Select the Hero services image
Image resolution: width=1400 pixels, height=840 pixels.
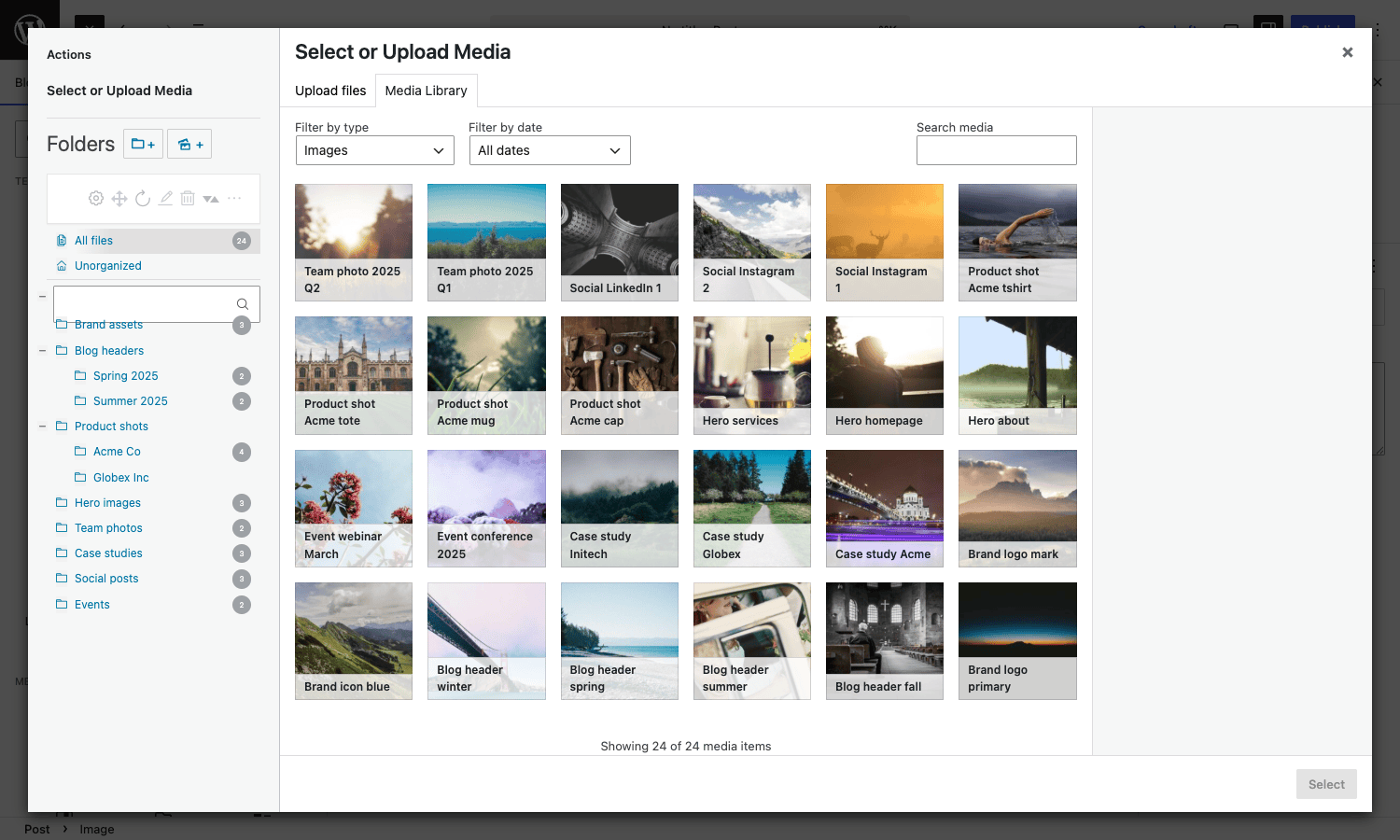752,375
